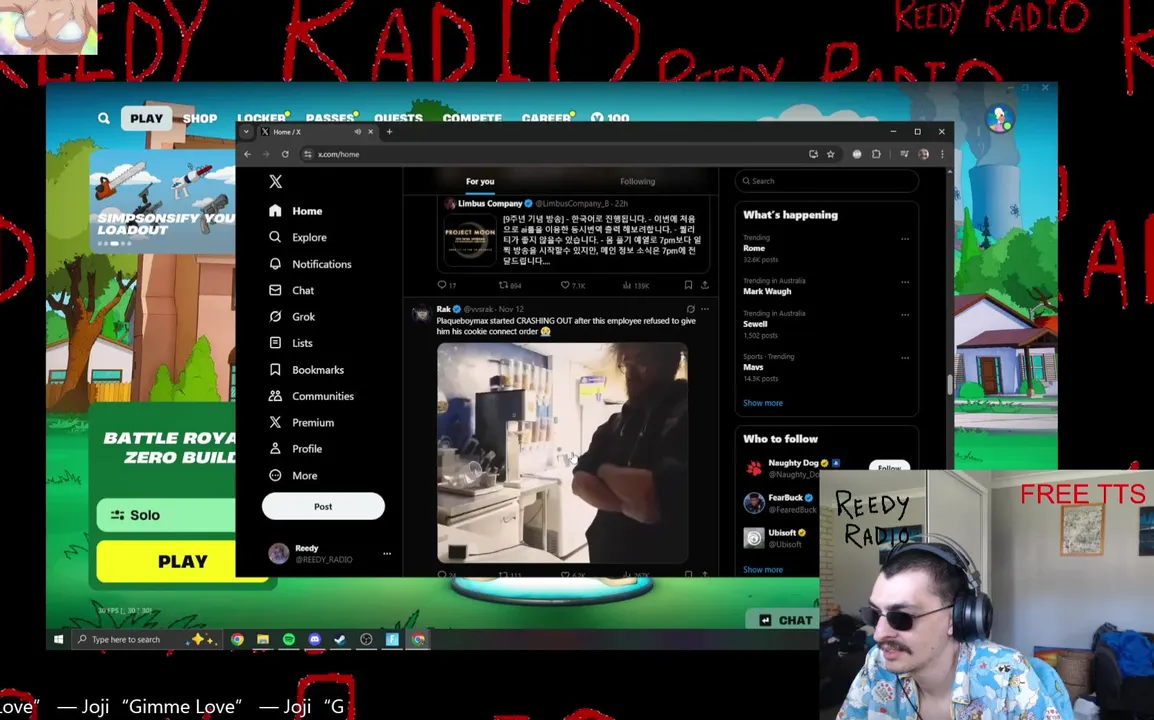This screenshot has width=1154, height=720.
Task: Bookmark the Limbus Company post
Action: tap(688, 285)
